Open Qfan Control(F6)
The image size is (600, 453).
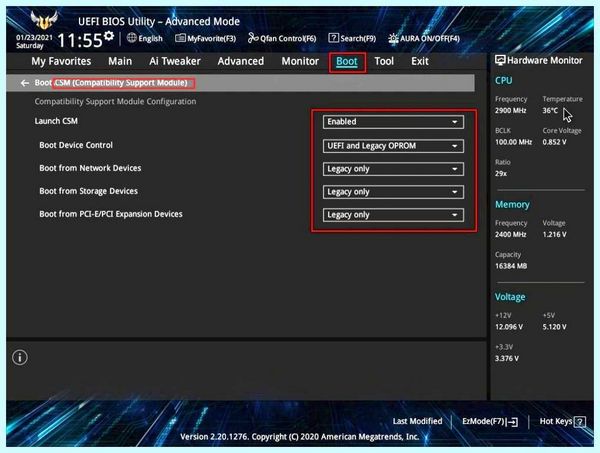(282, 38)
